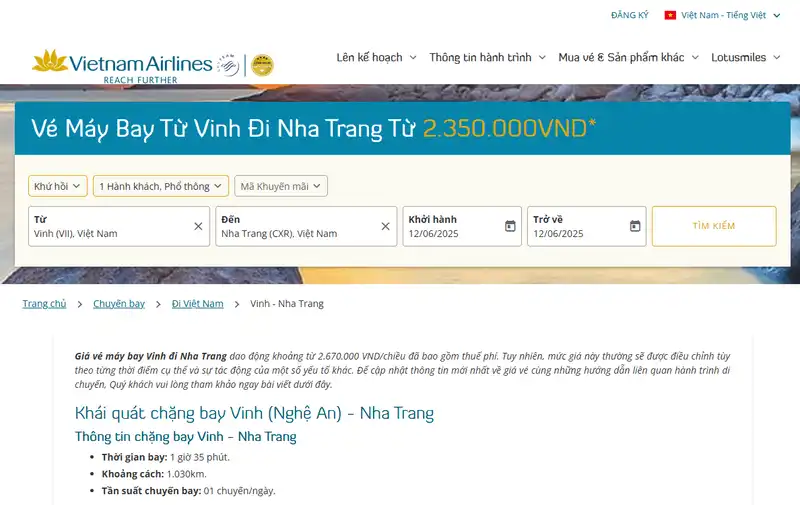This screenshot has width=800, height=505.
Task: Click the gold star rating badge
Action: (x=263, y=65)
